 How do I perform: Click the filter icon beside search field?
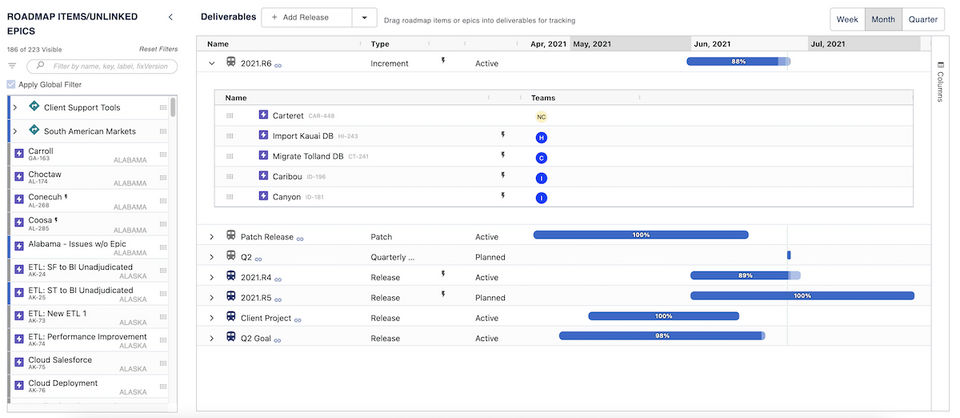pyautogui.click(x=12, y=66)
